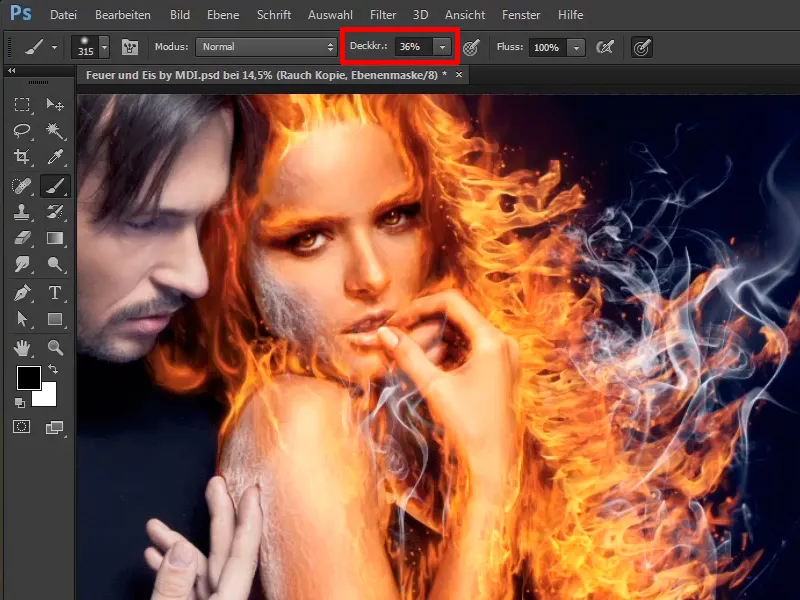Image resolution: width=800 pixels, height=600 pixels.
Task: Reset default foreground and background colors
Action: click(19, 403)
